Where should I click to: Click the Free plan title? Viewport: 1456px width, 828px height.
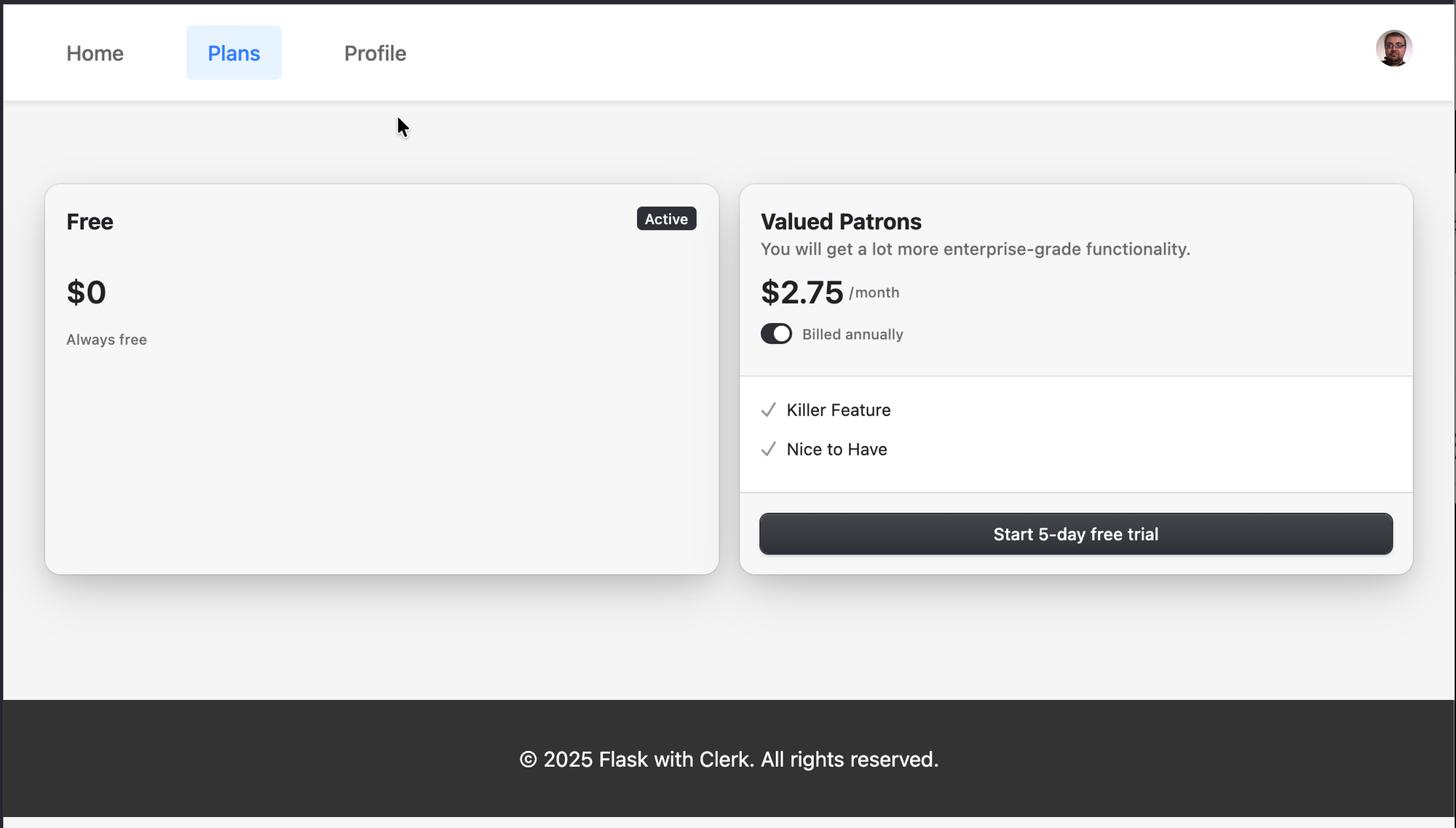(90, 222)
